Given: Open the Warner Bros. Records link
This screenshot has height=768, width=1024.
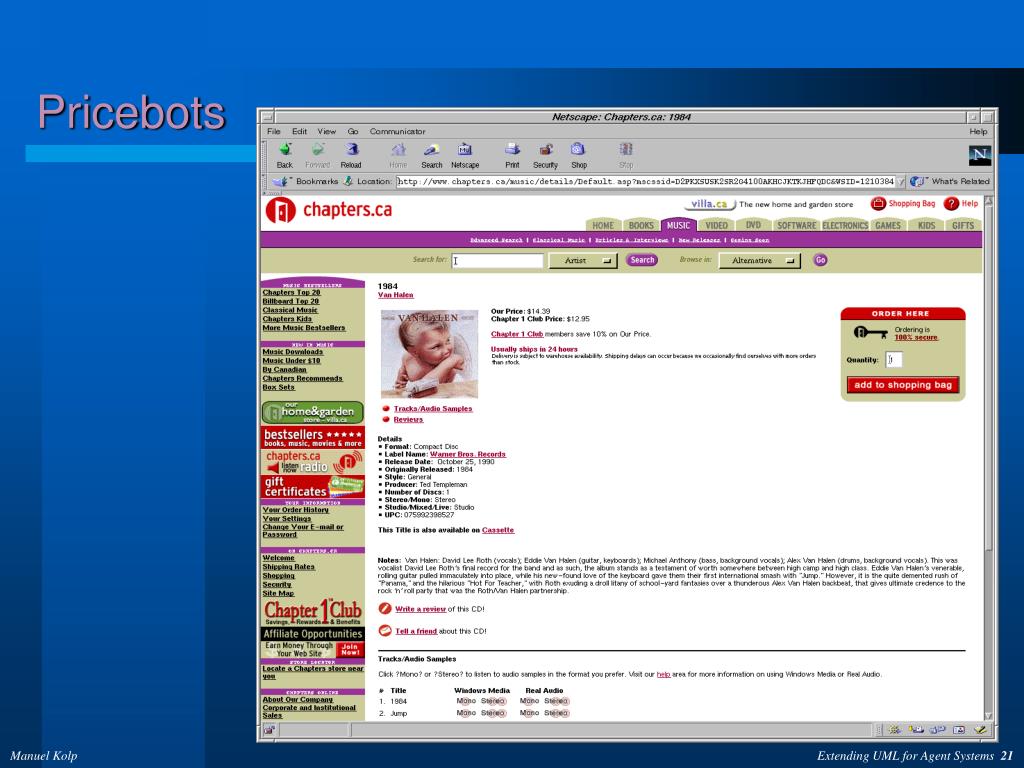Looking at the screenshot, I should [x=468, y=454].
